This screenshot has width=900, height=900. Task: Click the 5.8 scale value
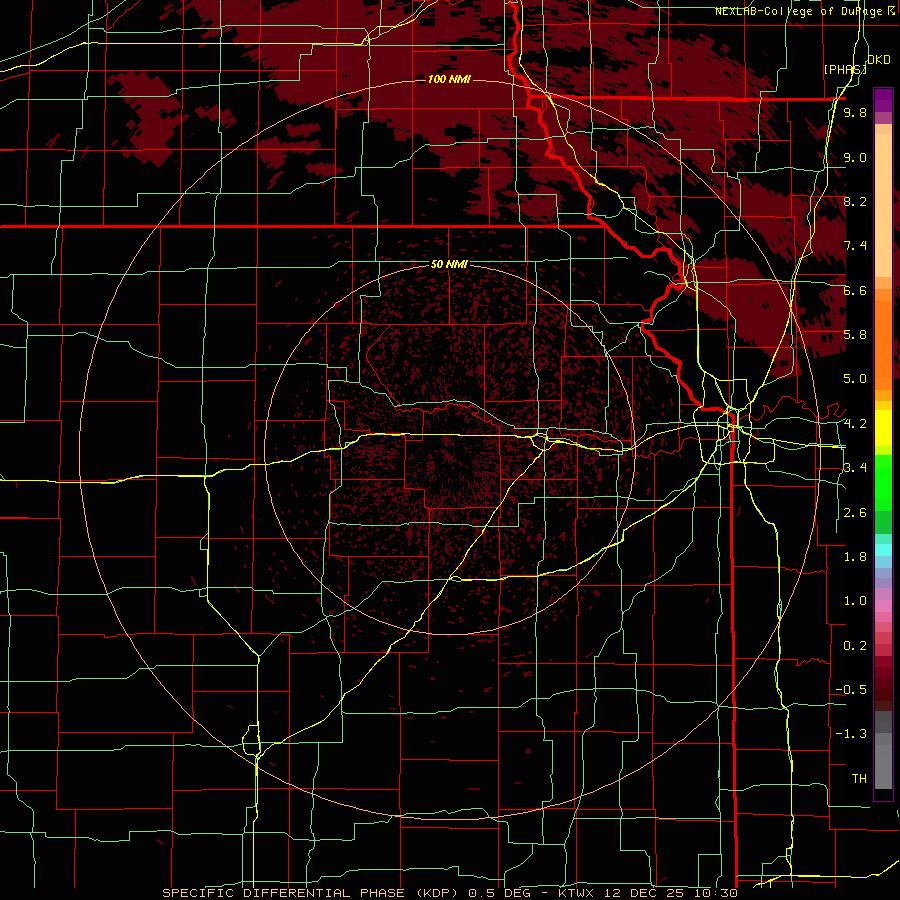855,335
